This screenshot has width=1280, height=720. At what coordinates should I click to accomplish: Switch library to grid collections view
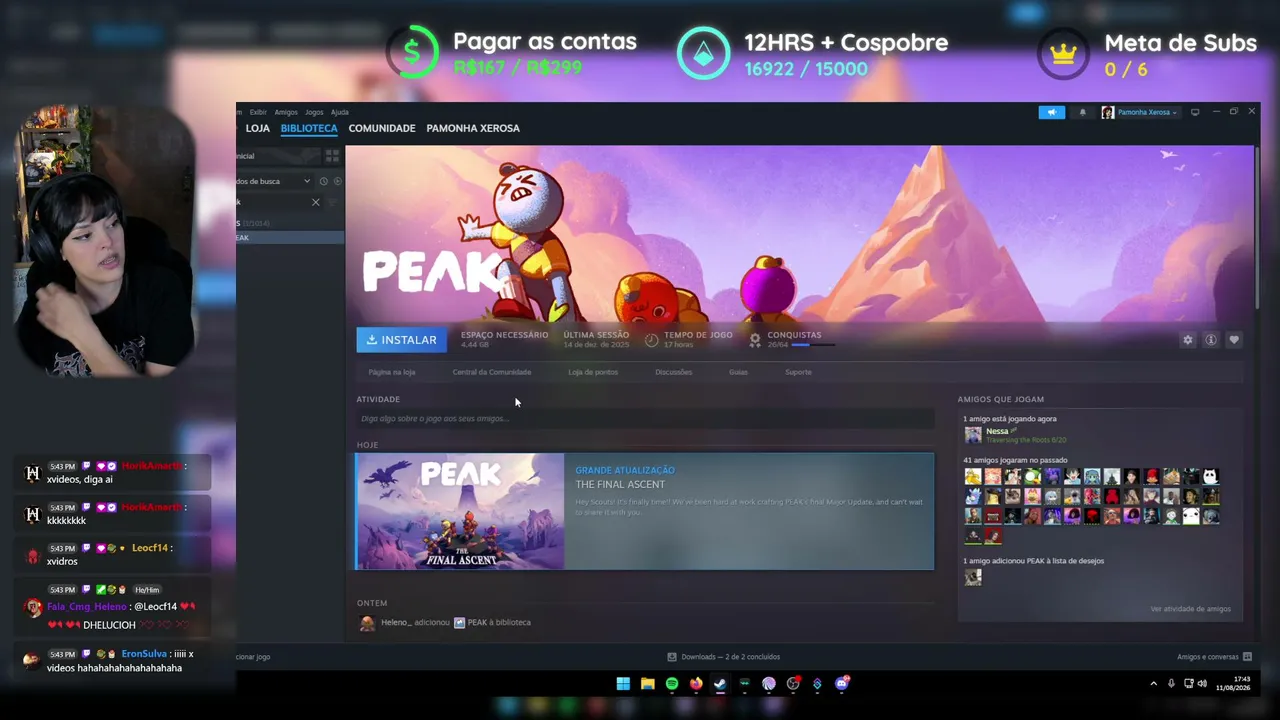click(332, 156)
